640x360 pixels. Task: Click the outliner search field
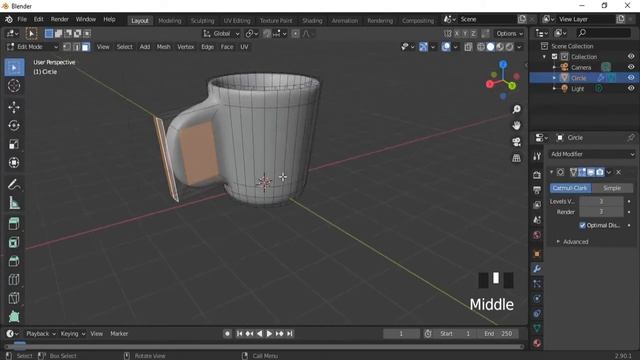click(x=603, y=33)
